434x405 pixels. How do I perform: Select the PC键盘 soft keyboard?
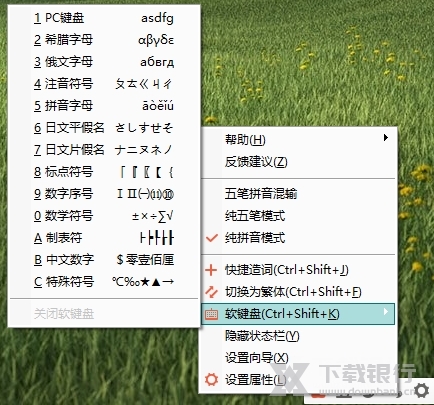[x=104, y=18]
